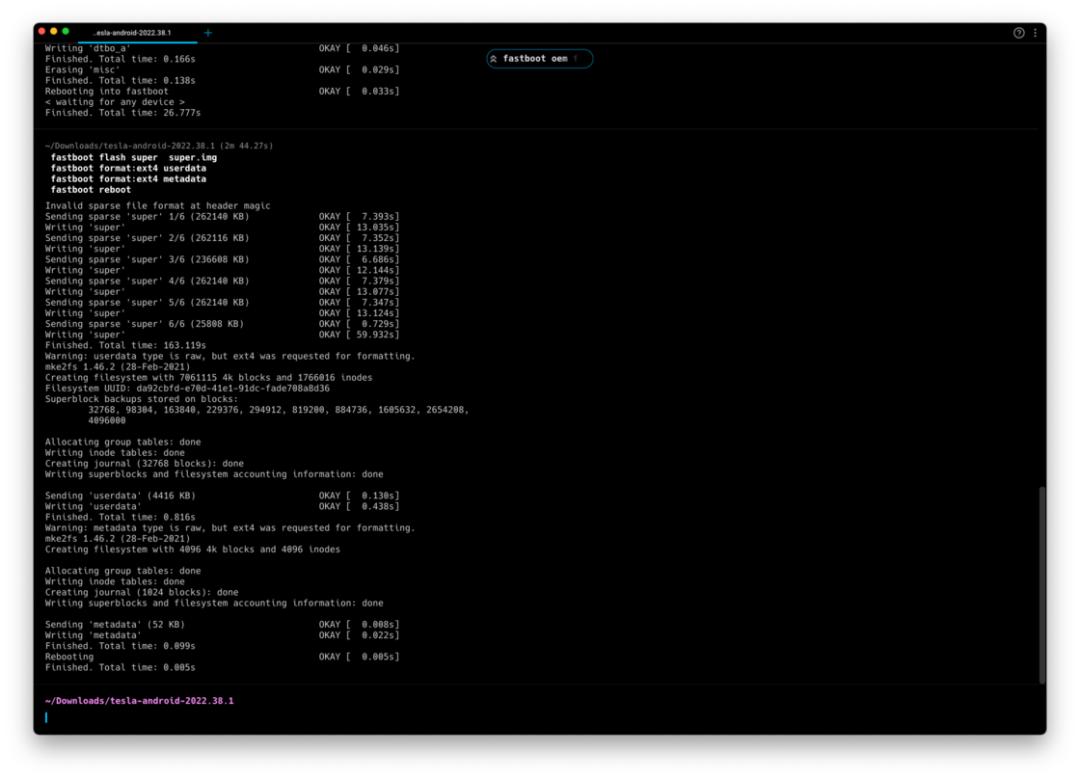Click the "Writing 'metadata'" output line
The image size is (1080, 779).
point(93,635)
